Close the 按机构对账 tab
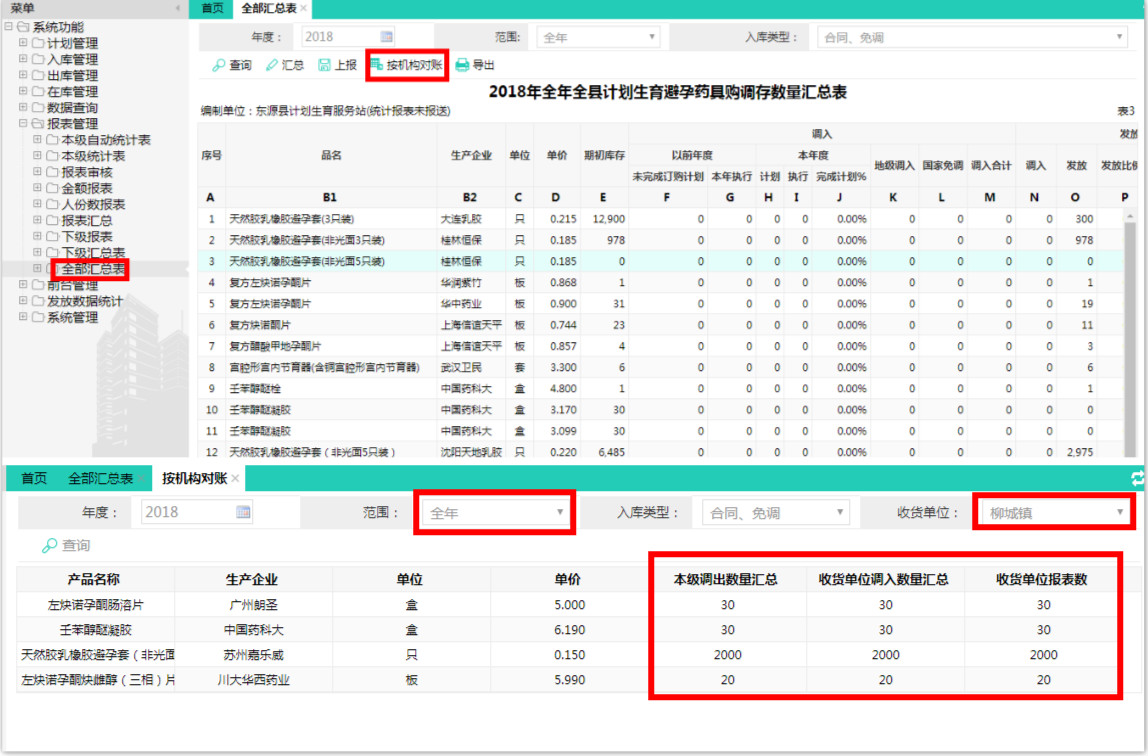Viewport: 1148px width, 756px height. pos(235,479)
